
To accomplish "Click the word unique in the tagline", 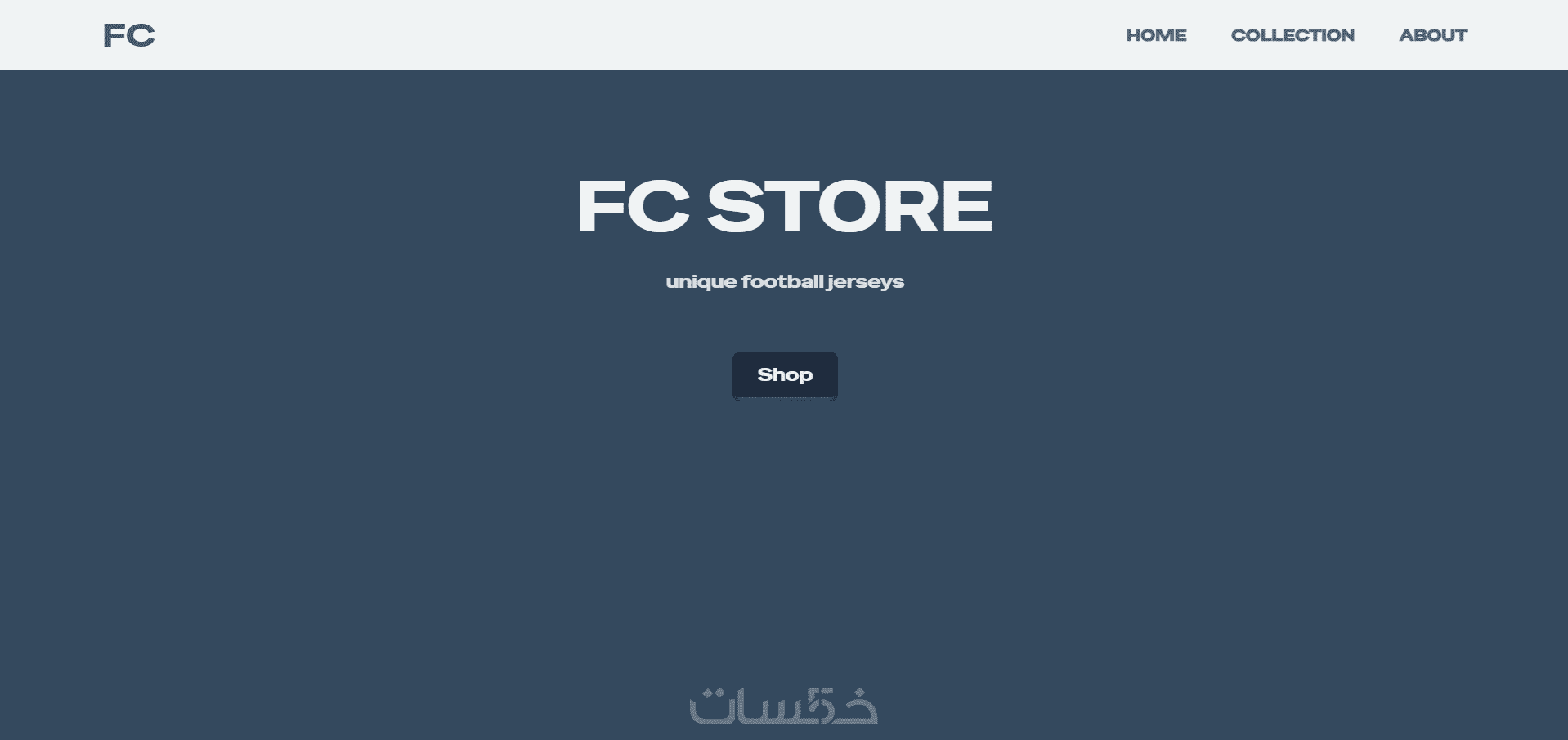I will 701,283.
